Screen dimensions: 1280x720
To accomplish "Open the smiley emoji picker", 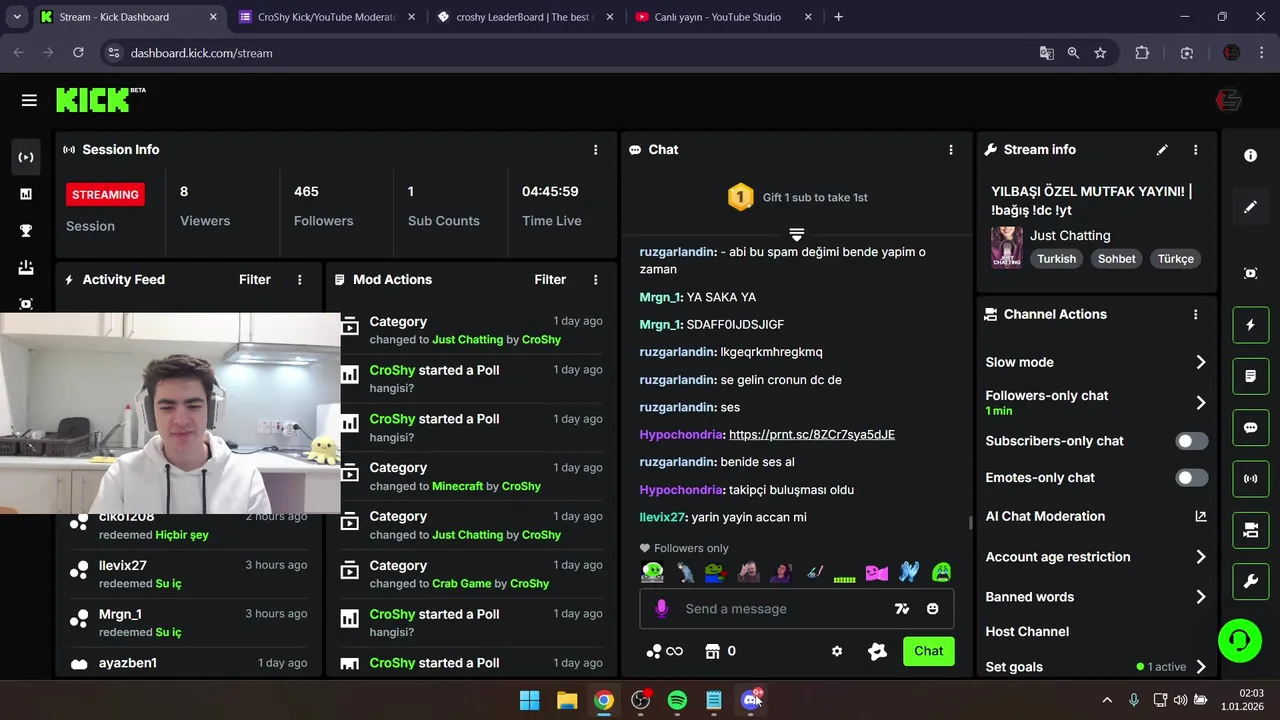I will click(932, 609).
